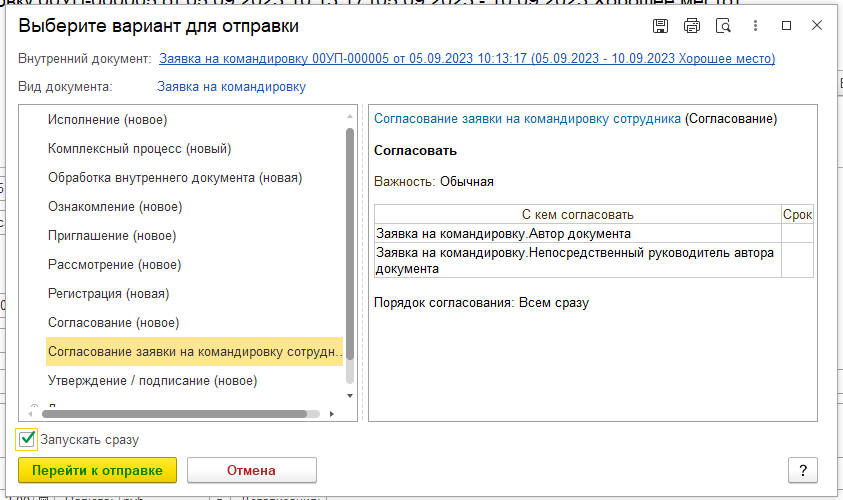Click the "Срок" column header
Screen dimensions: 843x500
[797, 215]
